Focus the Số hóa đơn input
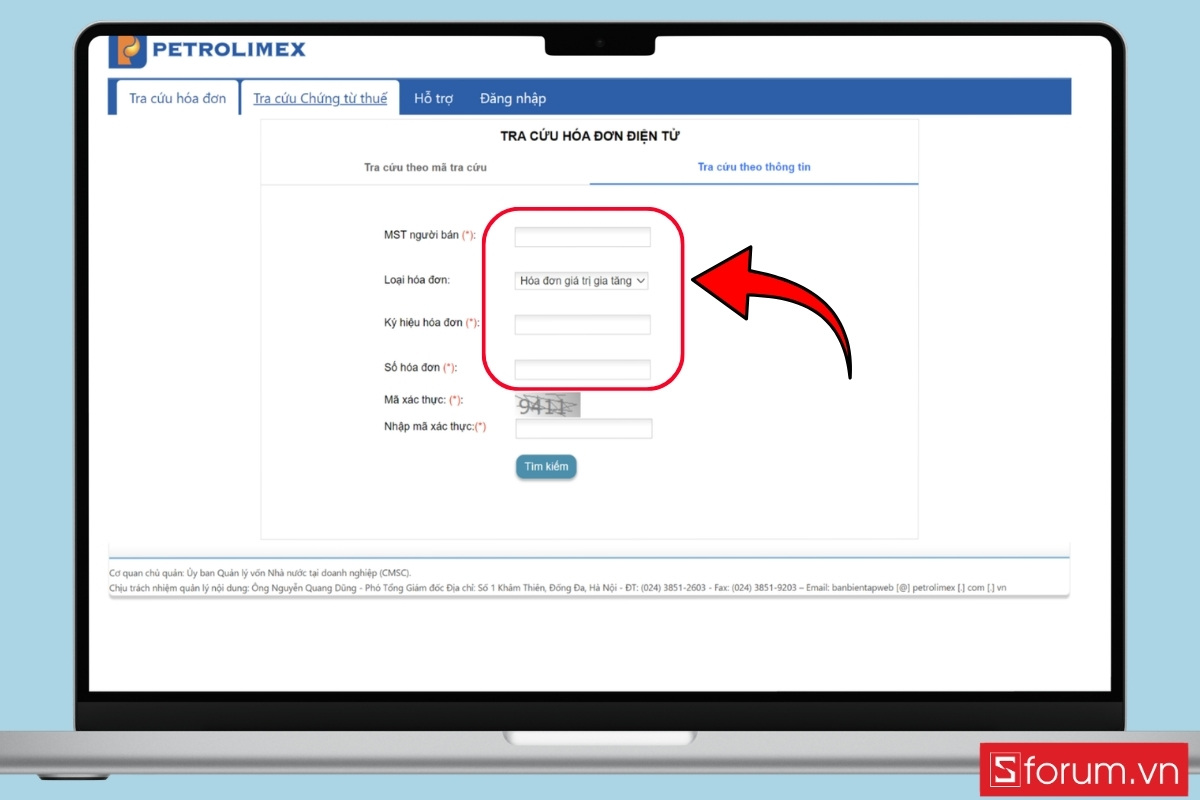The width and height of the screenshot is (1200, 800). (582, 369)
